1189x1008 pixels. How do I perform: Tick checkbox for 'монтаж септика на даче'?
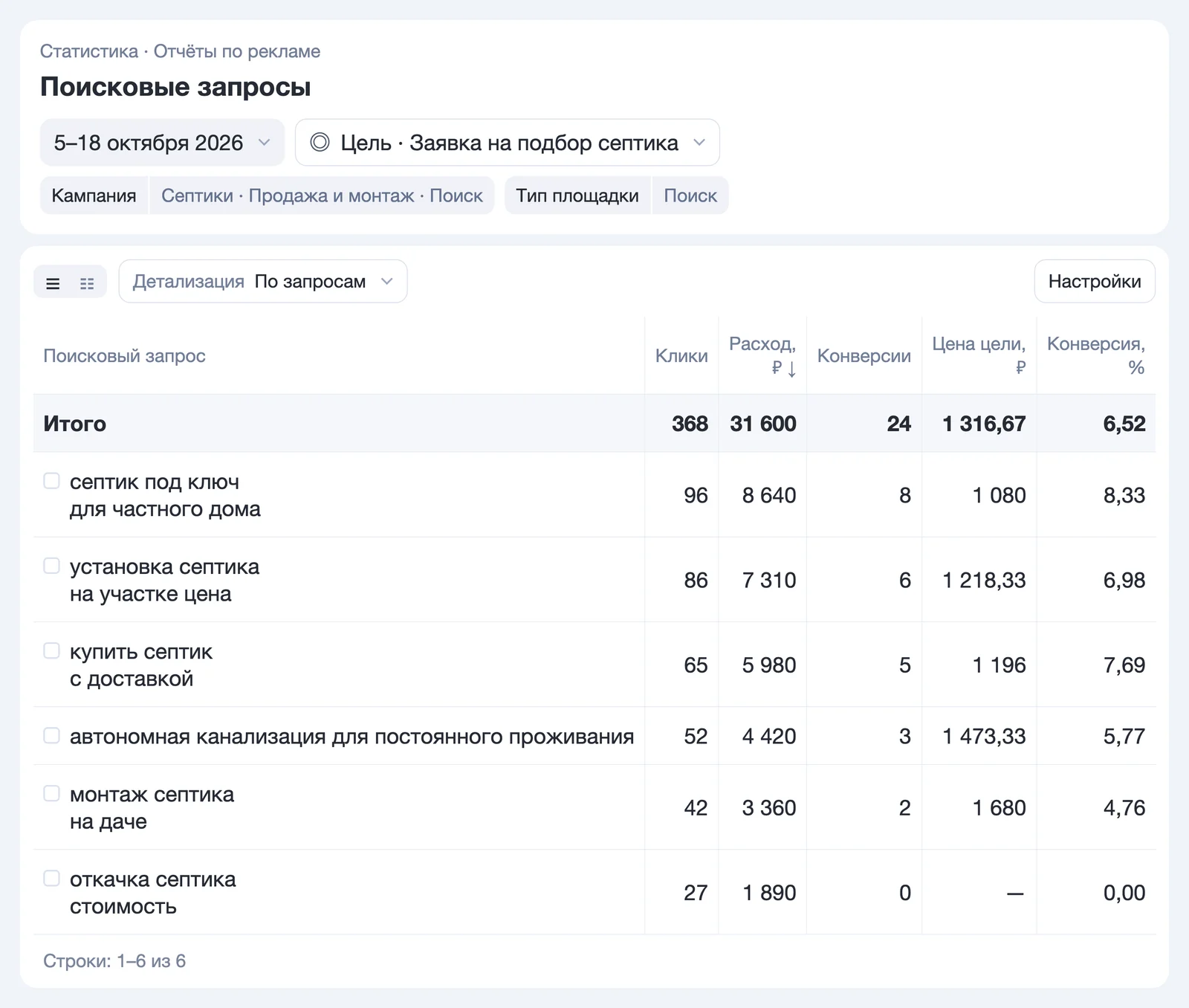point(51,793)
